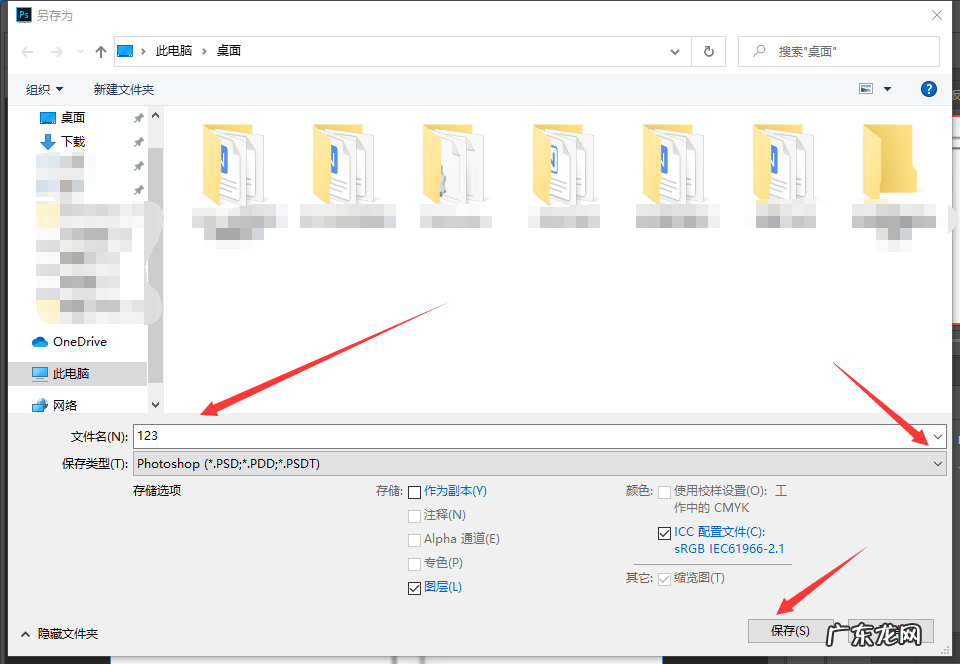The width and height of the screenshot is (960, 664).
Task: Select 桌面 in the address path
Action: 229,51
